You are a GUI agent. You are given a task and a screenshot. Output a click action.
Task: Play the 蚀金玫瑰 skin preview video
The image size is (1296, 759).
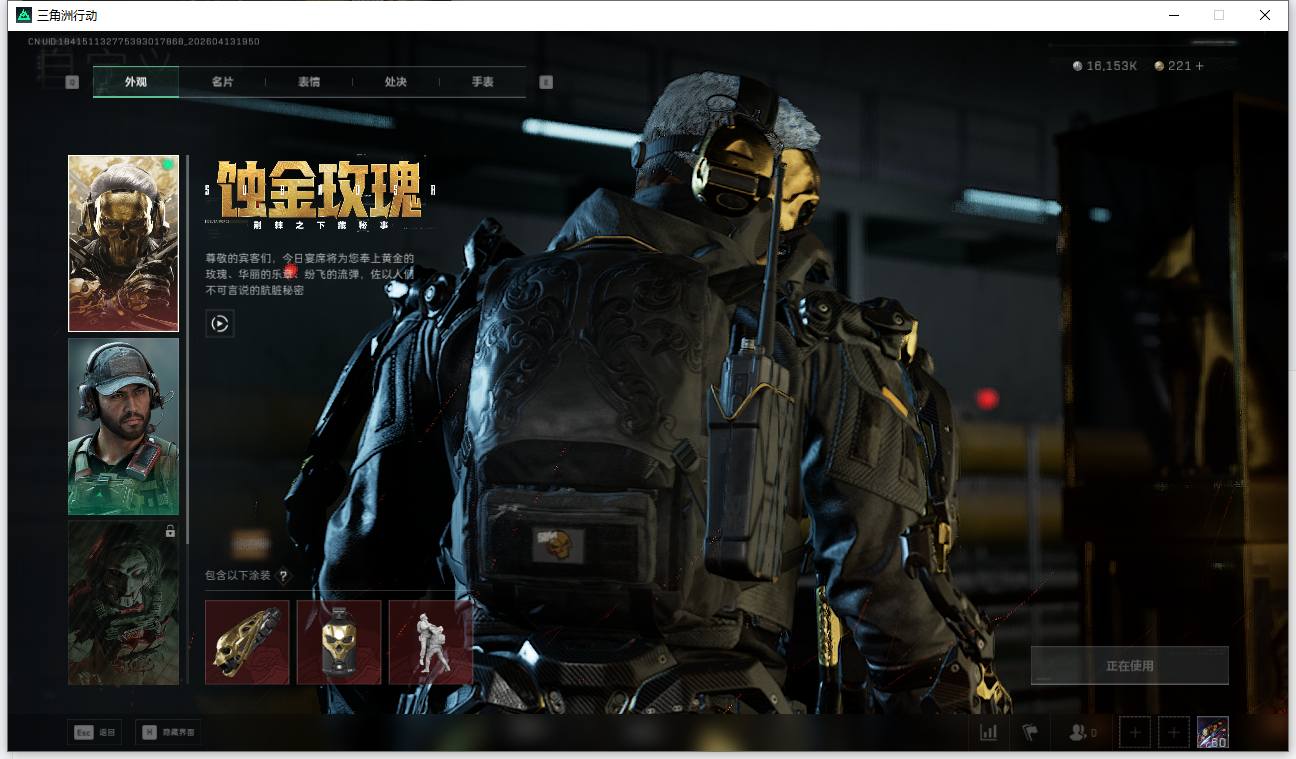click(x=220, y=323)
